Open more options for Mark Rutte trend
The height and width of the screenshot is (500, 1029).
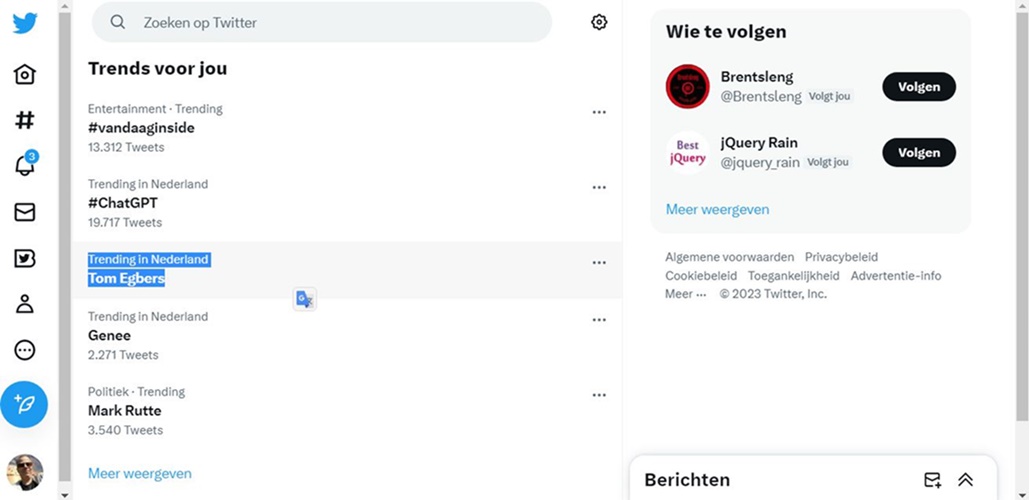click(598, 395)
